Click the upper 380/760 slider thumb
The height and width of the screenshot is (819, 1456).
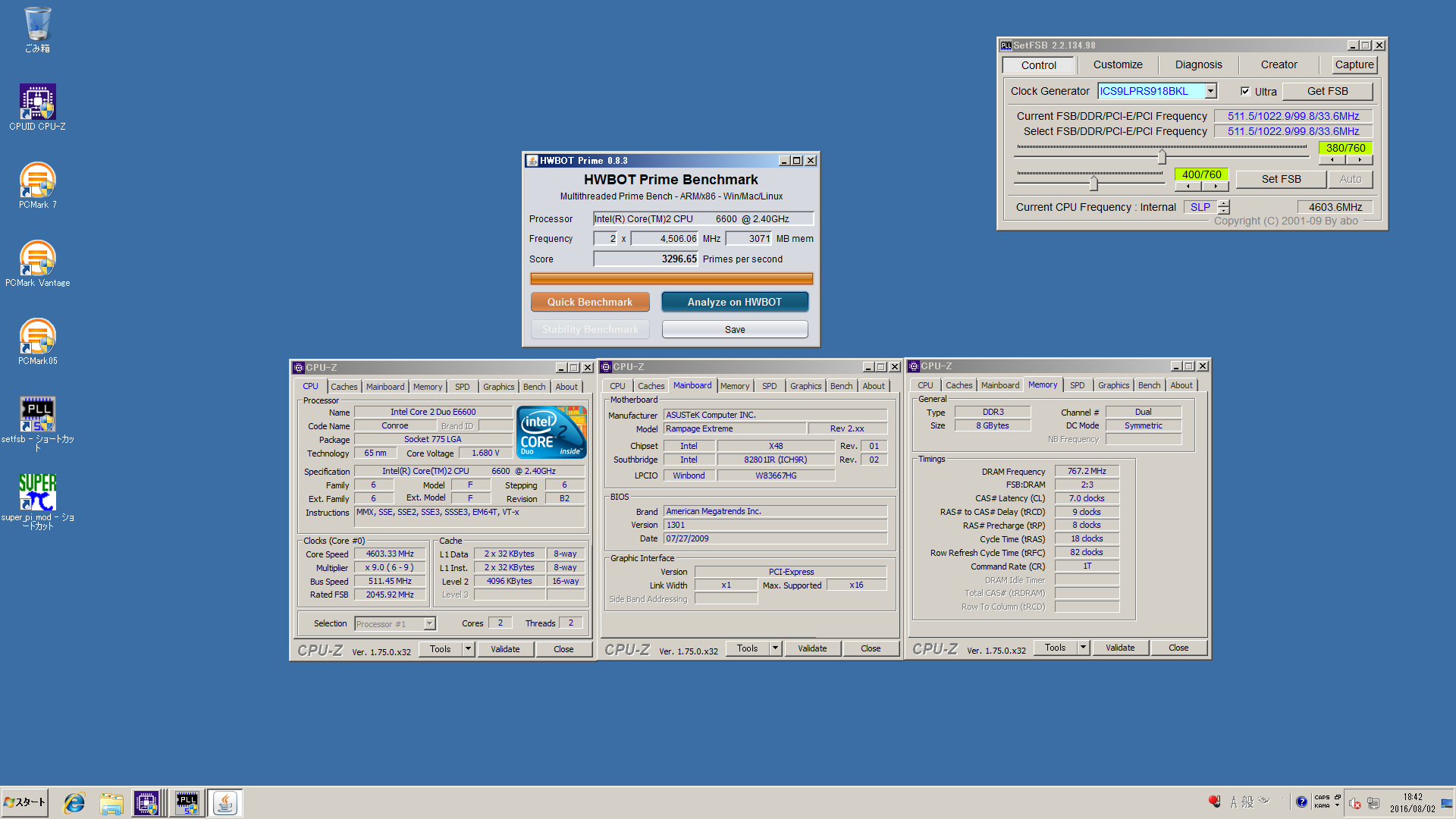click(1162, 157)
